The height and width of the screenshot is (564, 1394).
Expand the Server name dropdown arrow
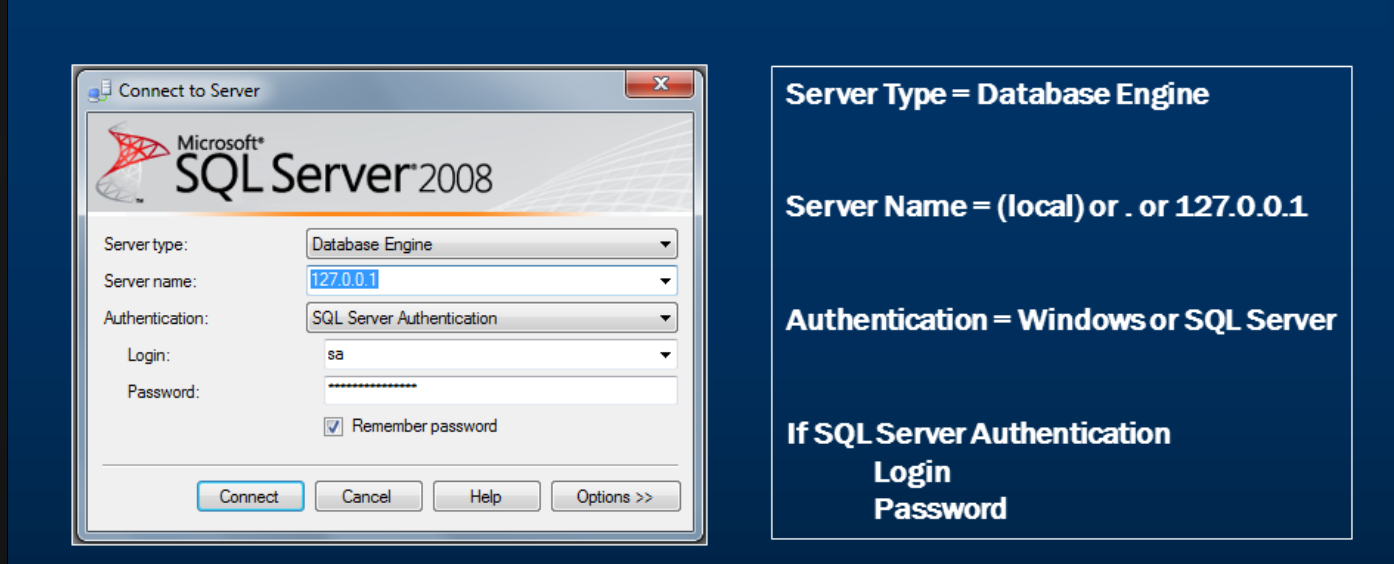(666, 281)
